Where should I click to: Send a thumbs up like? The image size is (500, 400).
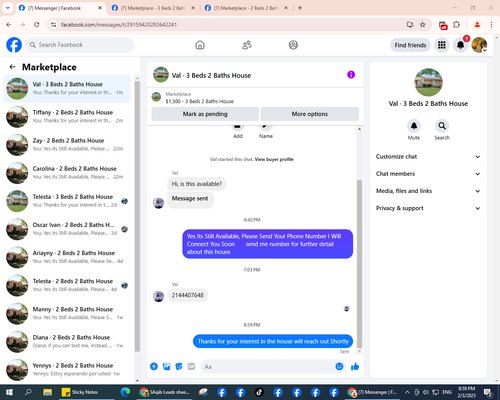point(355,367)
